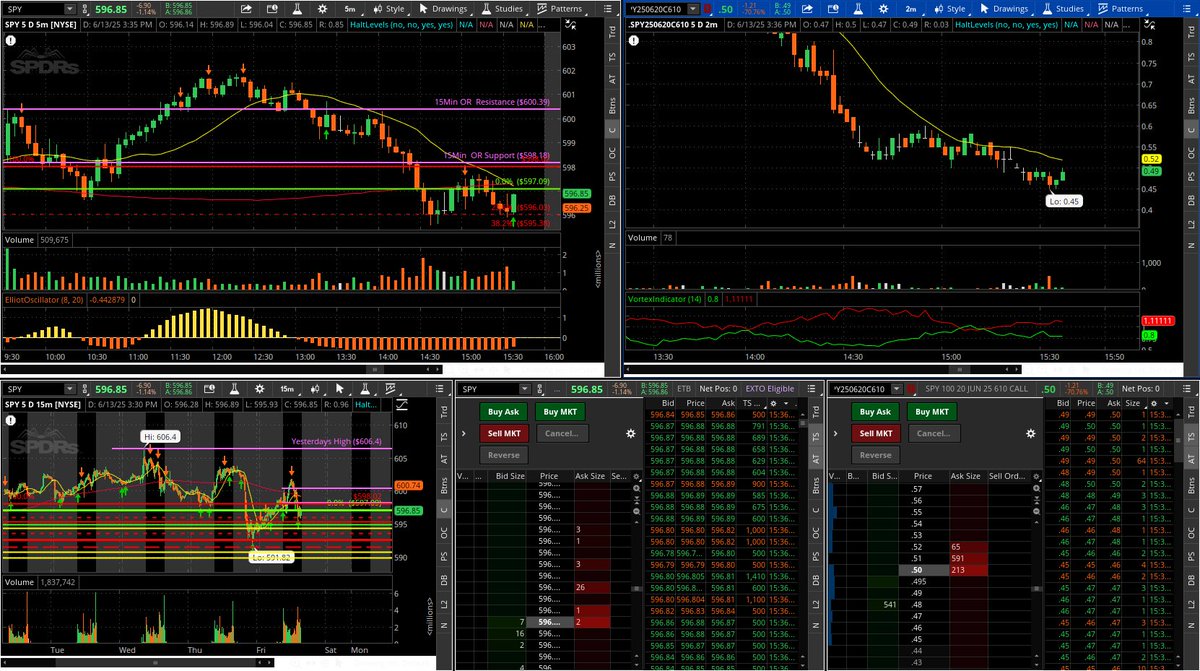Open settings gear on the option 2m chart

point(883,9)
